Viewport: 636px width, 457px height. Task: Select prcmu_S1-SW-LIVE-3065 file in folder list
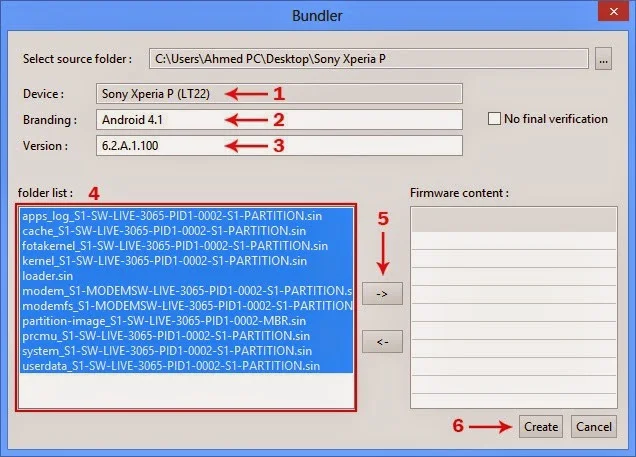[x=187, y=336]
